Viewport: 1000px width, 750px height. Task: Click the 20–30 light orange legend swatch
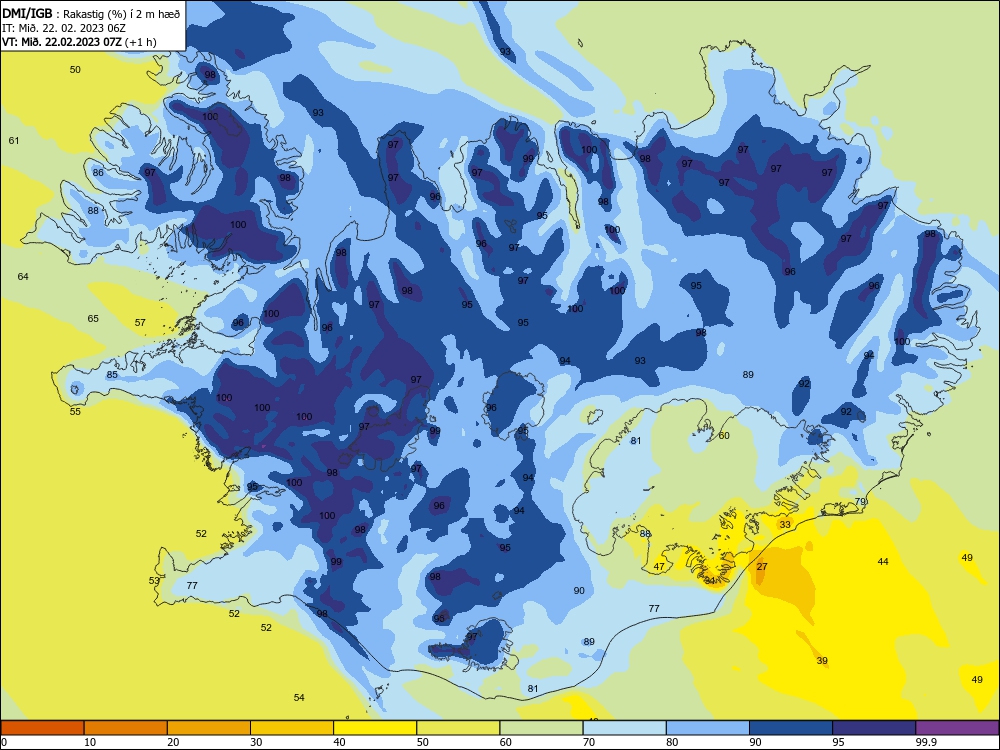coord(209,728)
